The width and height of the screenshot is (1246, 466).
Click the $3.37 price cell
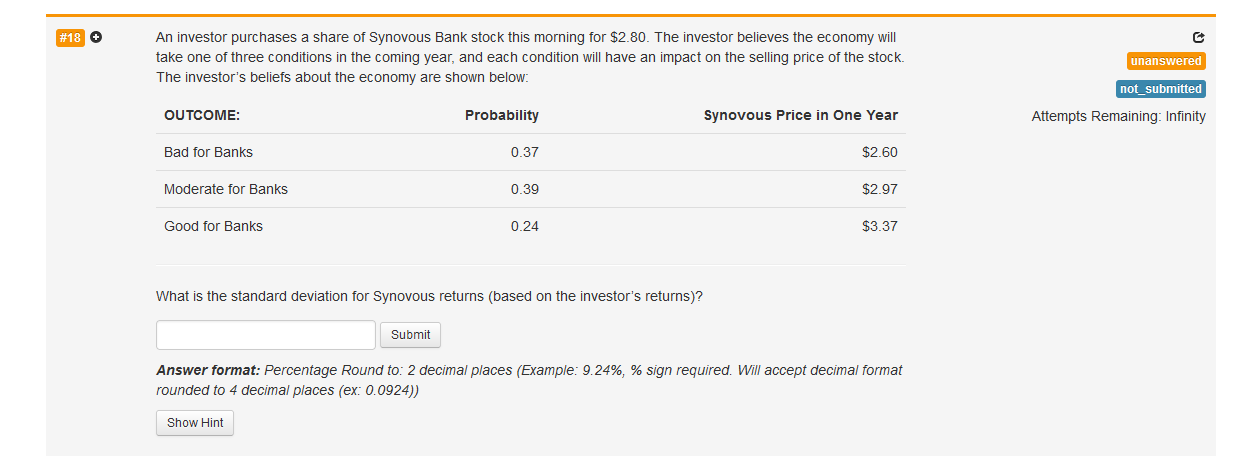[x=880, y=226]
